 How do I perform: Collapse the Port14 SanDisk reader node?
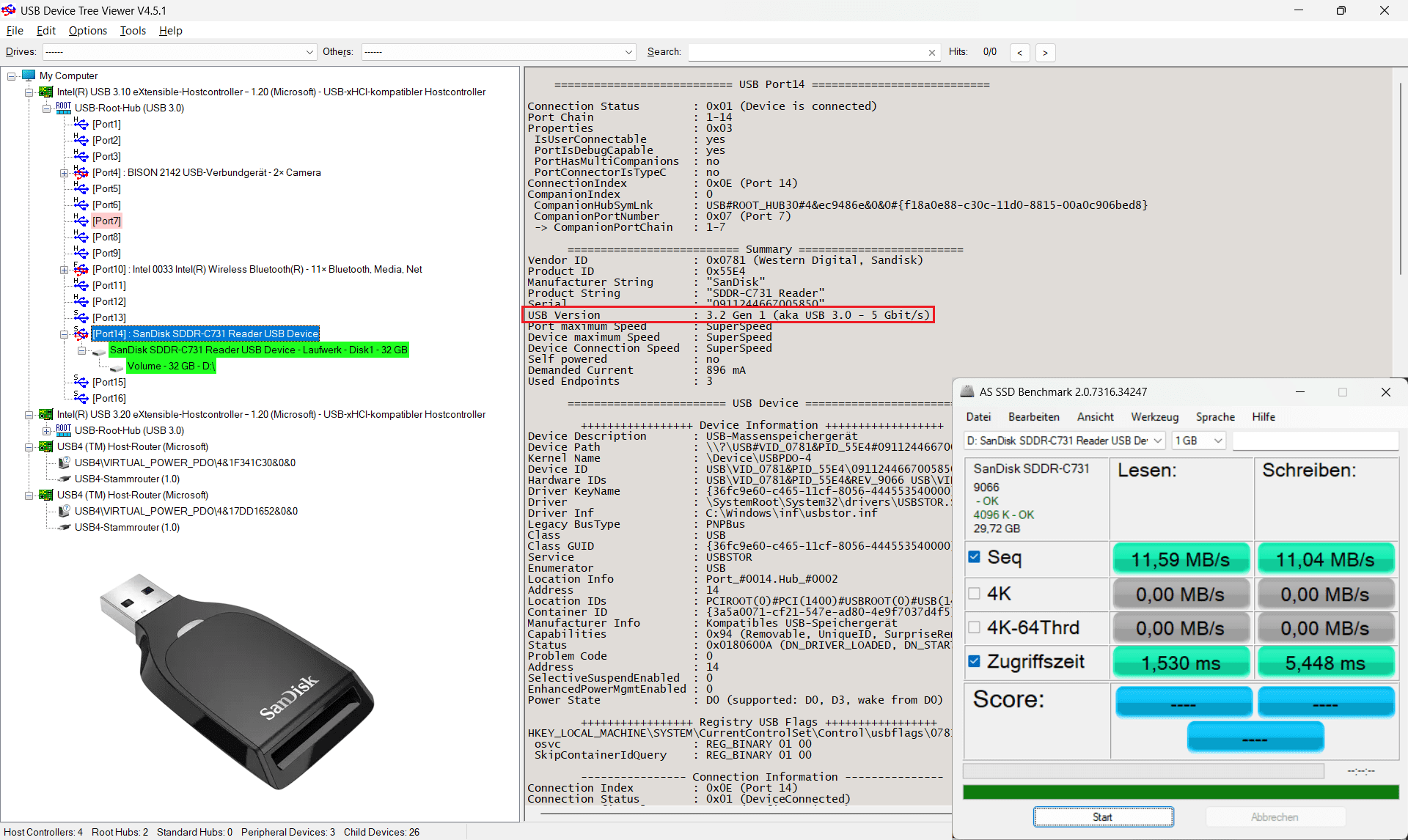coord(65,334)
